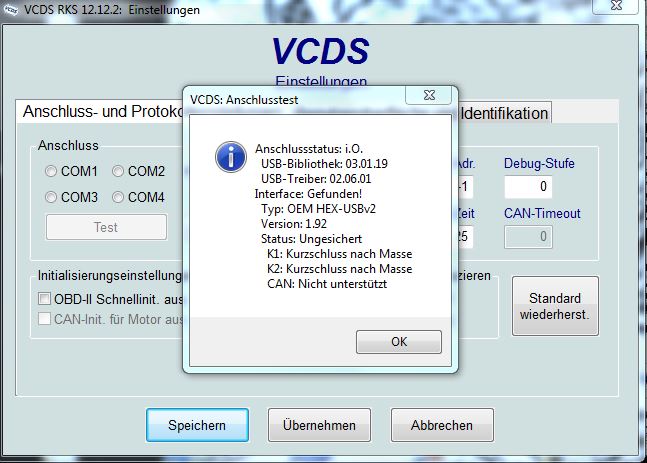Close the VCDS Einstellungen main window
Screen dimensions: 647x463
pos(616,6)
